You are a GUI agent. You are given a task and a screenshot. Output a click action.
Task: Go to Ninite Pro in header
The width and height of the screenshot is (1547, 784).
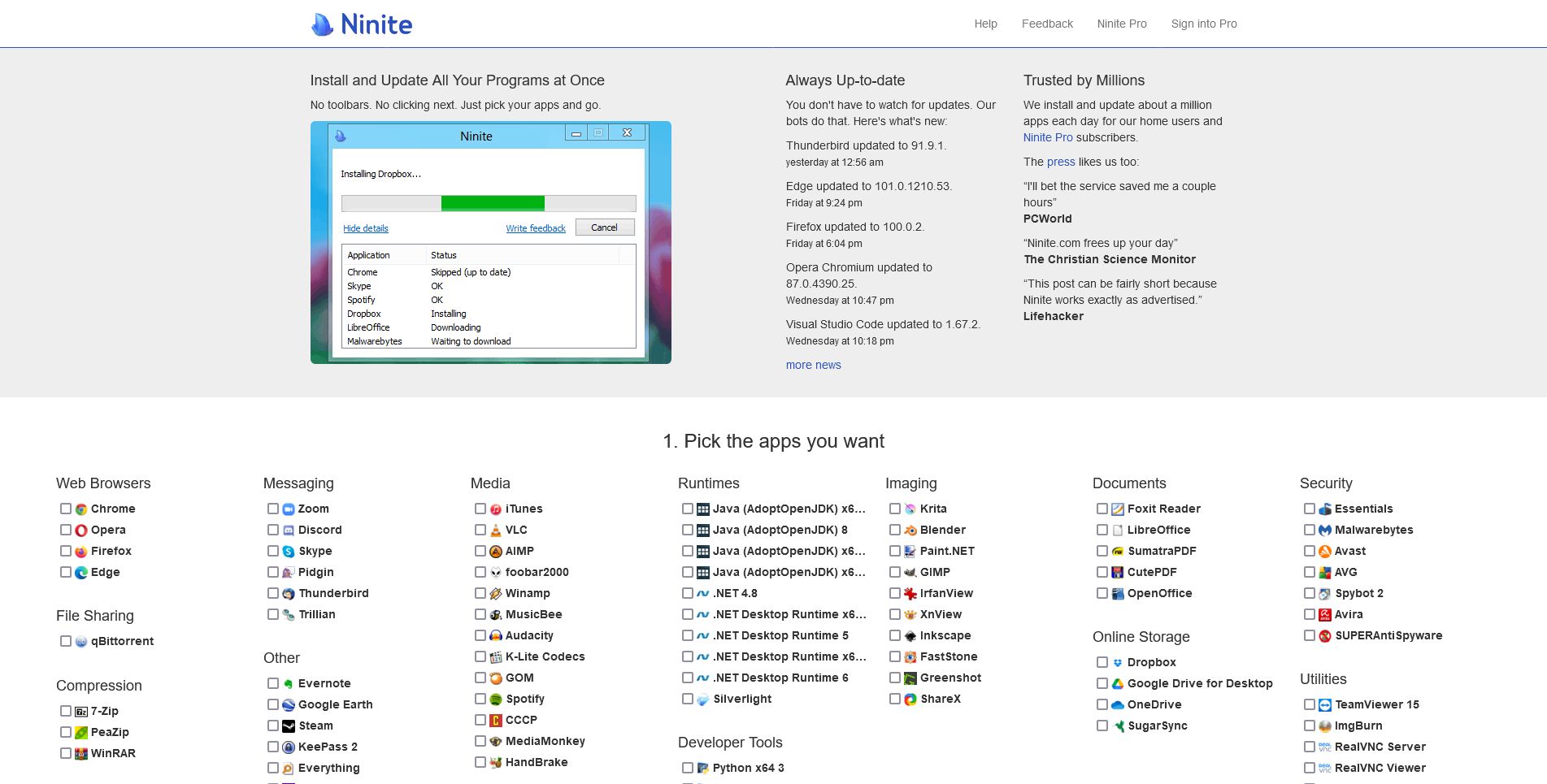[x=1122, y=24]
